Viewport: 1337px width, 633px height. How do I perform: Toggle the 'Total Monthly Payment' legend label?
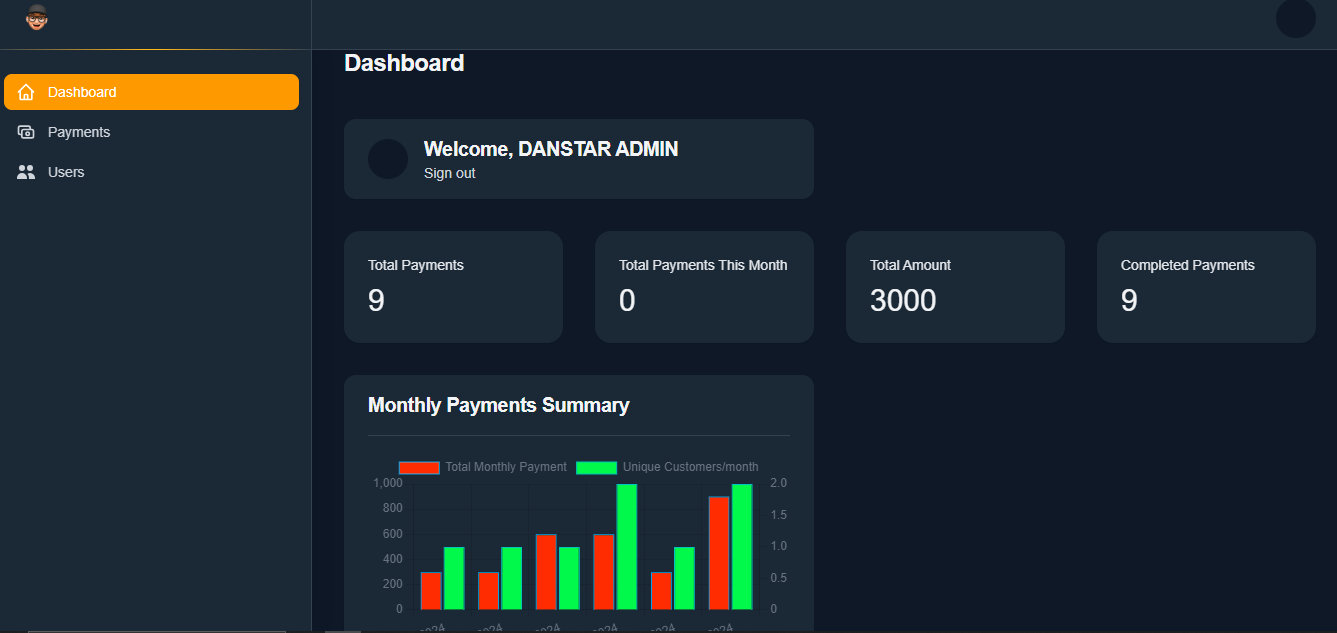(506, 467)
